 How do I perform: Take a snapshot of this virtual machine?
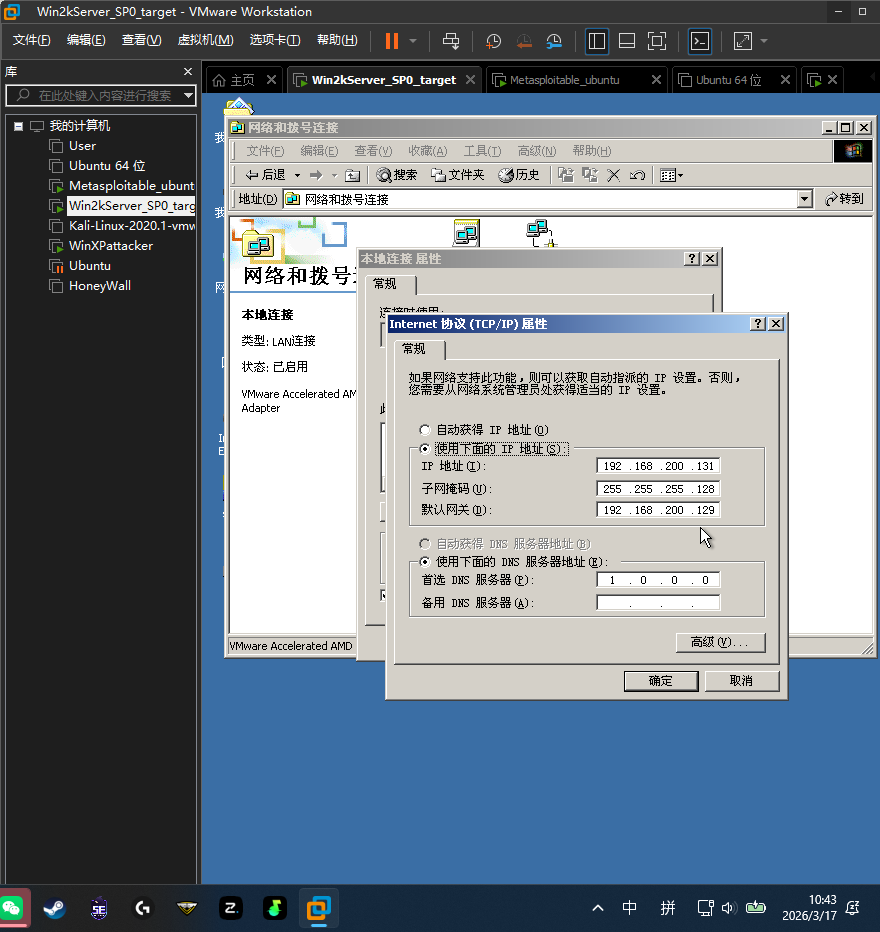493,41
